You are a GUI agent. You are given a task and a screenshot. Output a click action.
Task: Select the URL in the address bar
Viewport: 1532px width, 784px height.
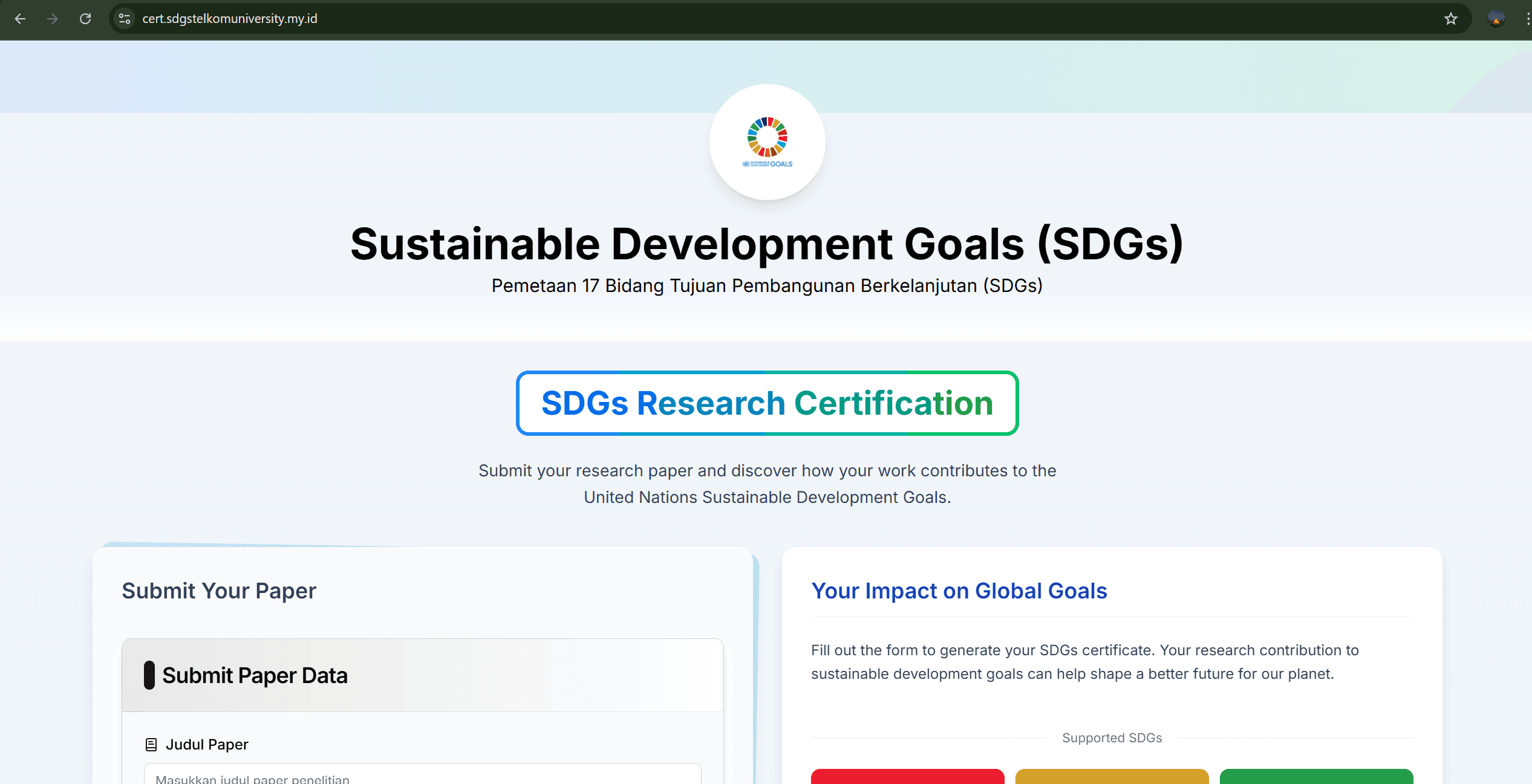(230, 19)
